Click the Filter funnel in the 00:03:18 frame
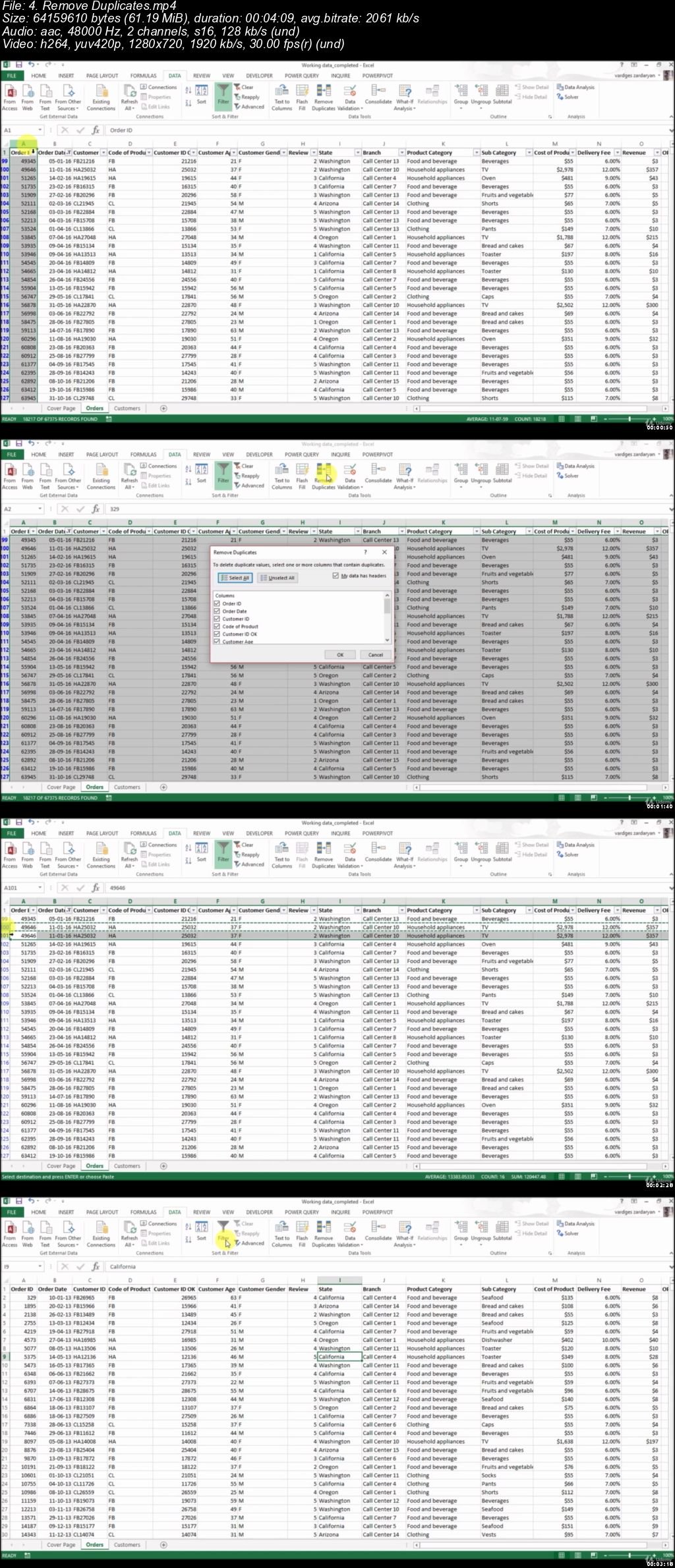The height and width of the screenshot is (1568, 675). (x=223, y=1231)
